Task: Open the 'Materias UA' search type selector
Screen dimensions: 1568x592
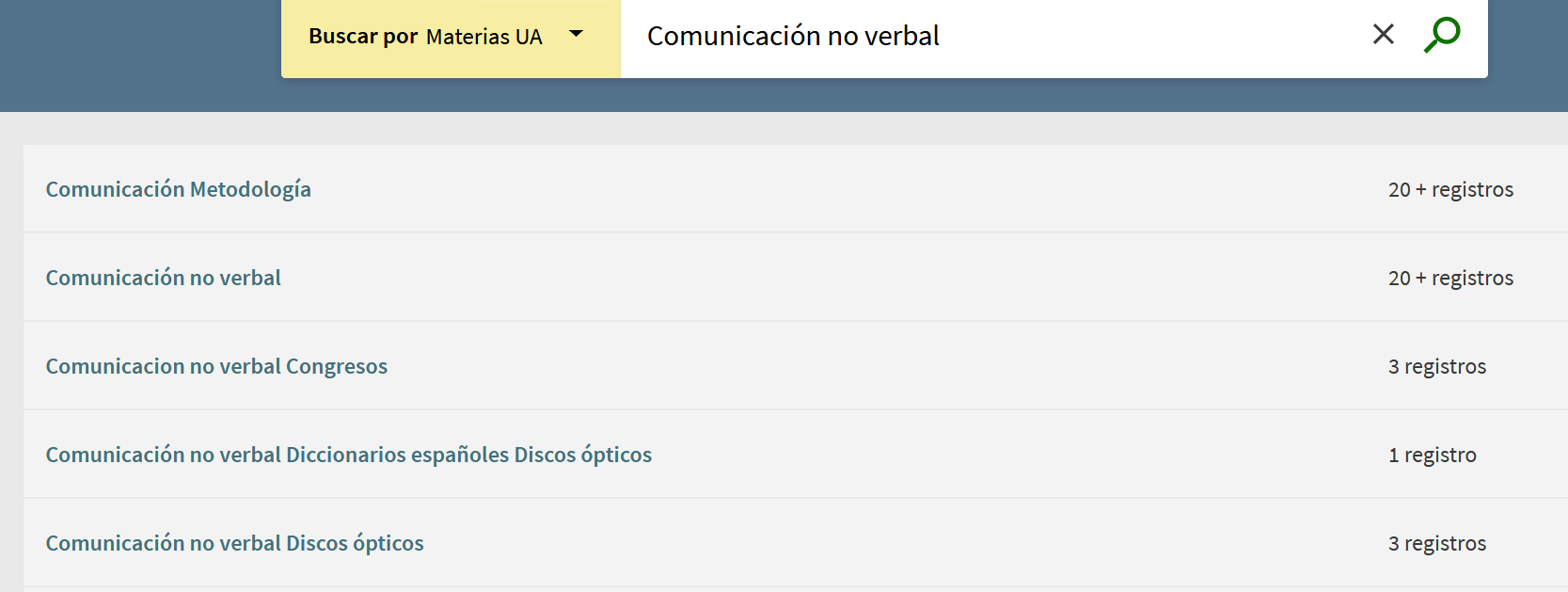Action: 483,37
